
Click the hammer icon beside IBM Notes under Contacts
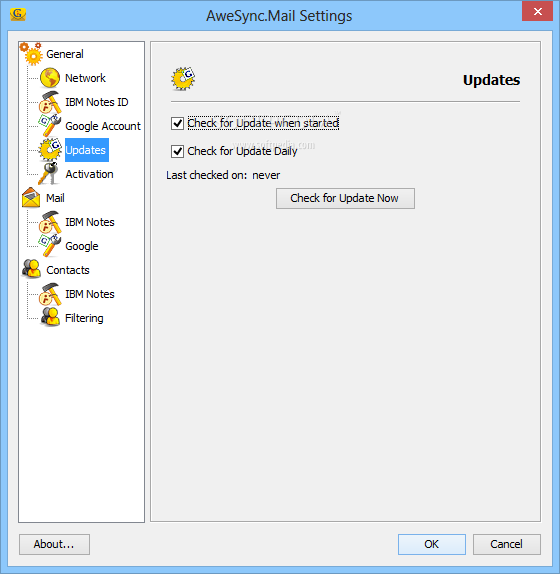(x=50, y=294)
